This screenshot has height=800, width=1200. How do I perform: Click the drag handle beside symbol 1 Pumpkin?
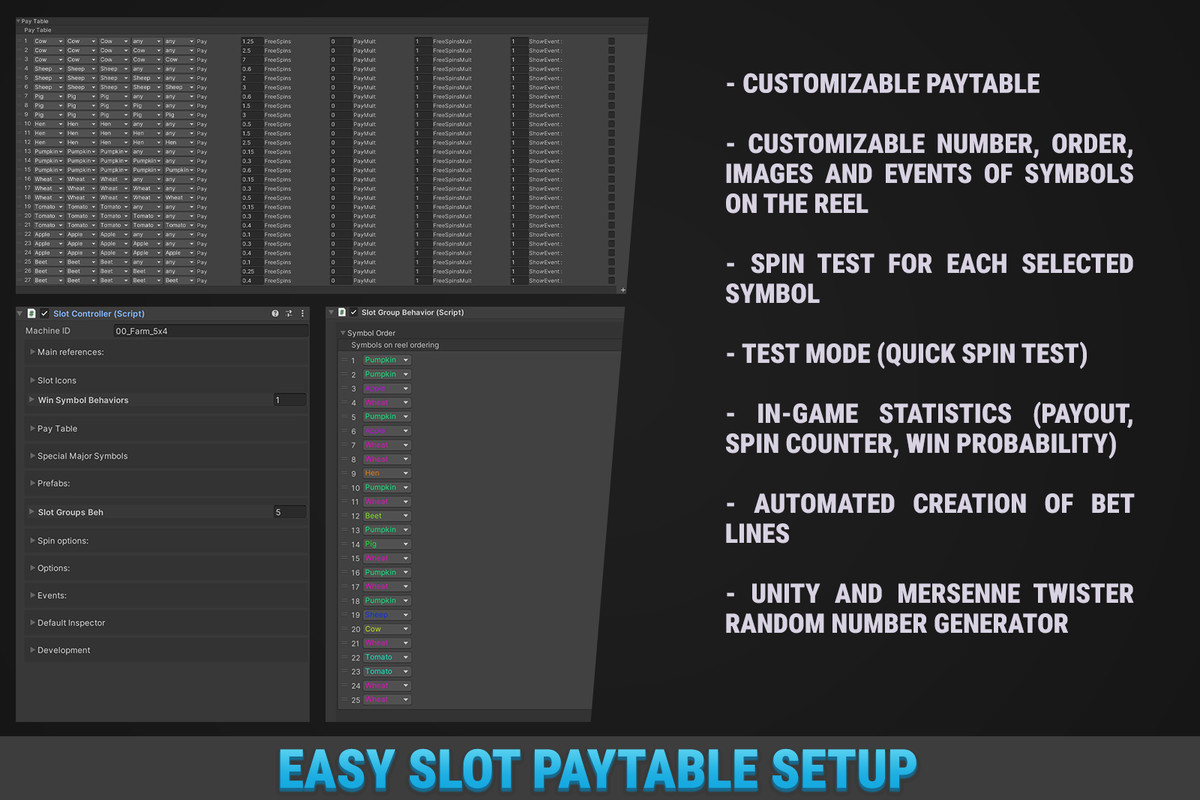[x=344, y=360]
